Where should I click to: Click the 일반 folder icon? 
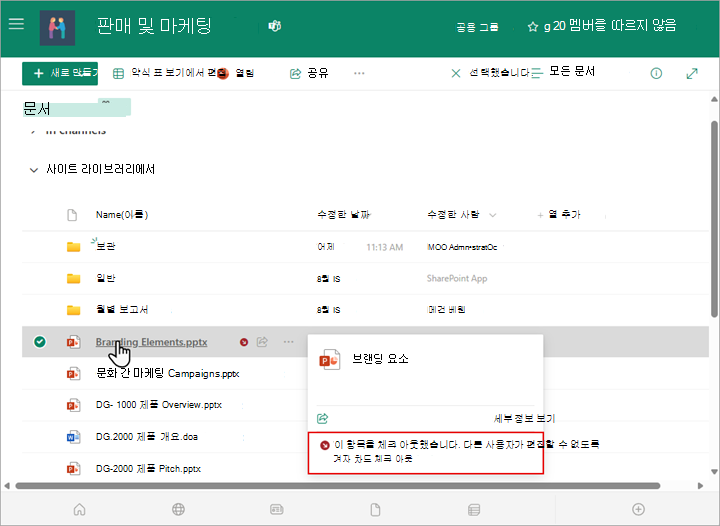tap(73, 279)
